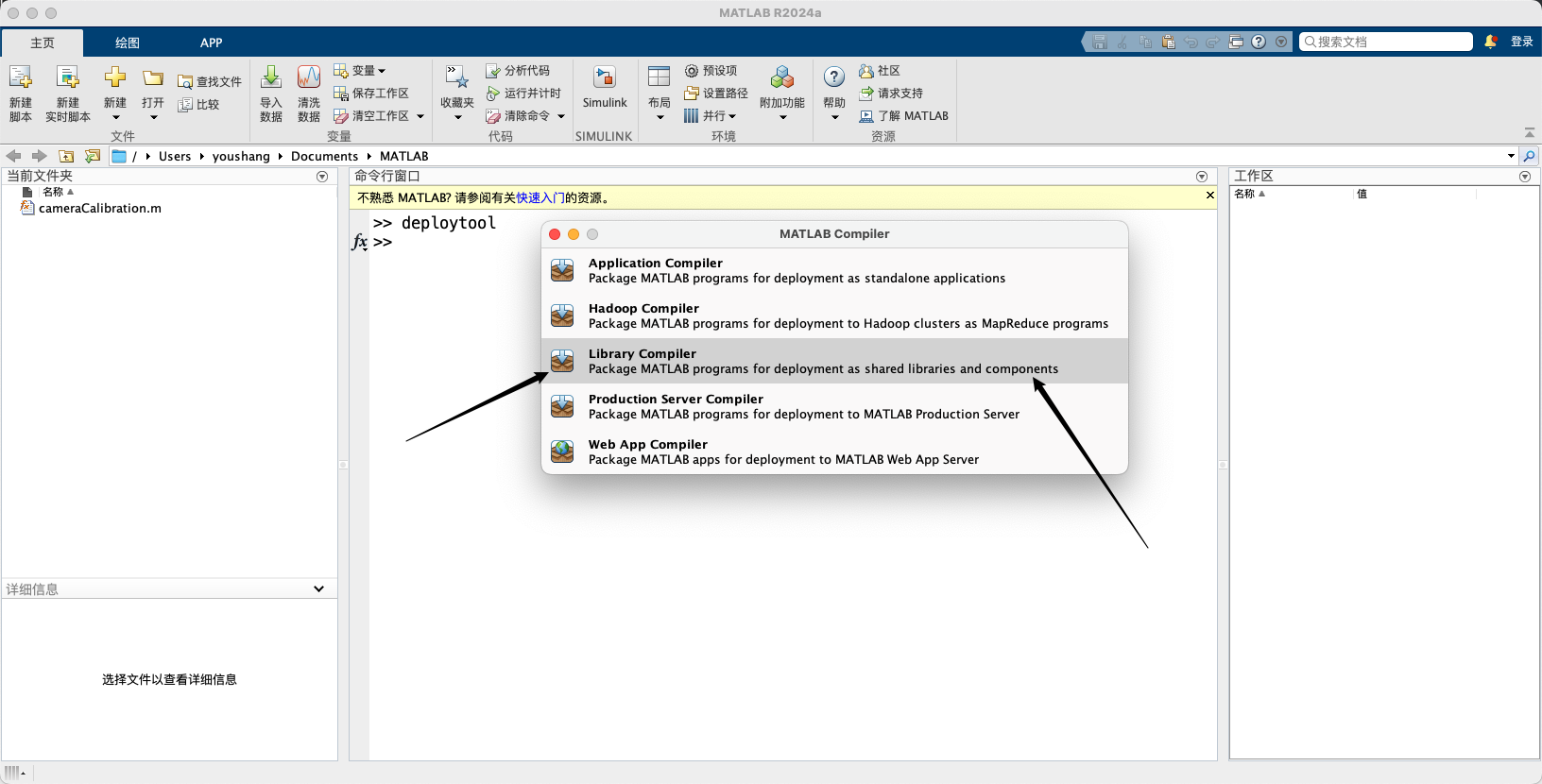Open 社区 (Community) link
Image resolution: width=1542 pixels, height=784 pixels.
(880, 71)
